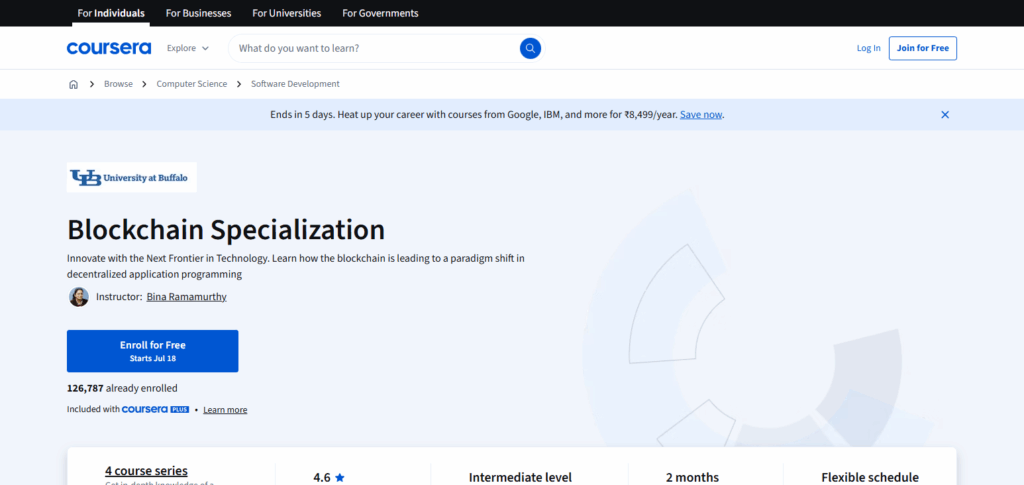Navigate to Computer Science breadcrumb
1024x485 pixels.
191,84
